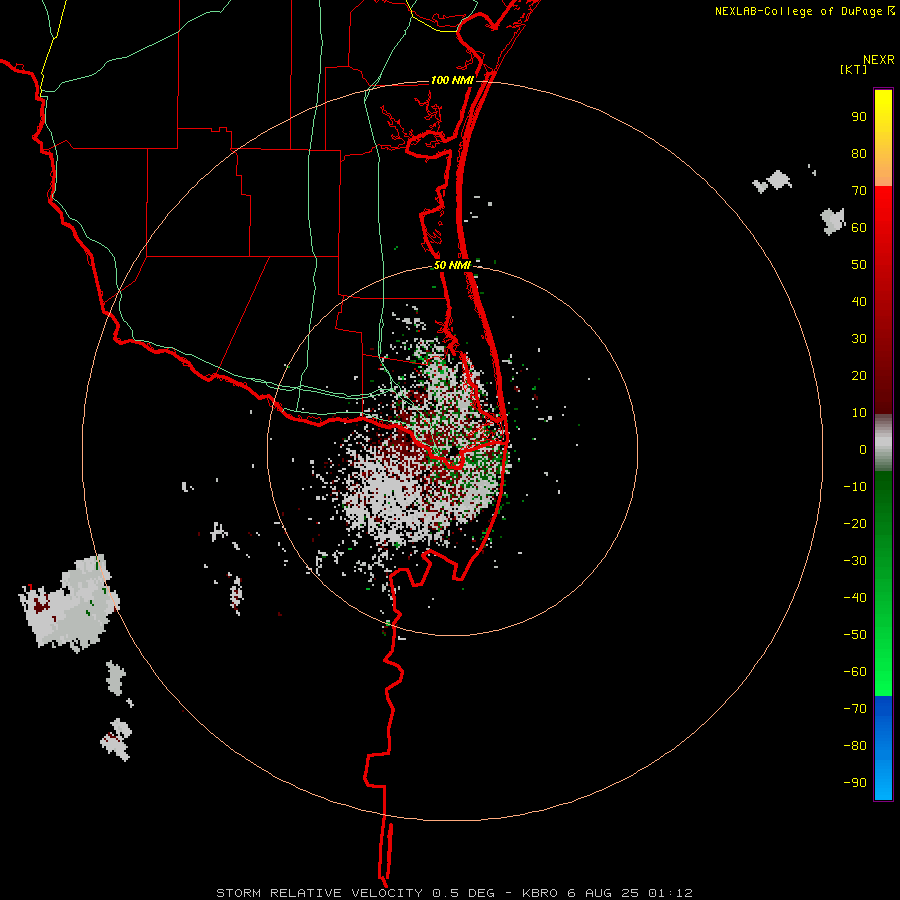Click the positive 90 knot scale value

point(859,117)
